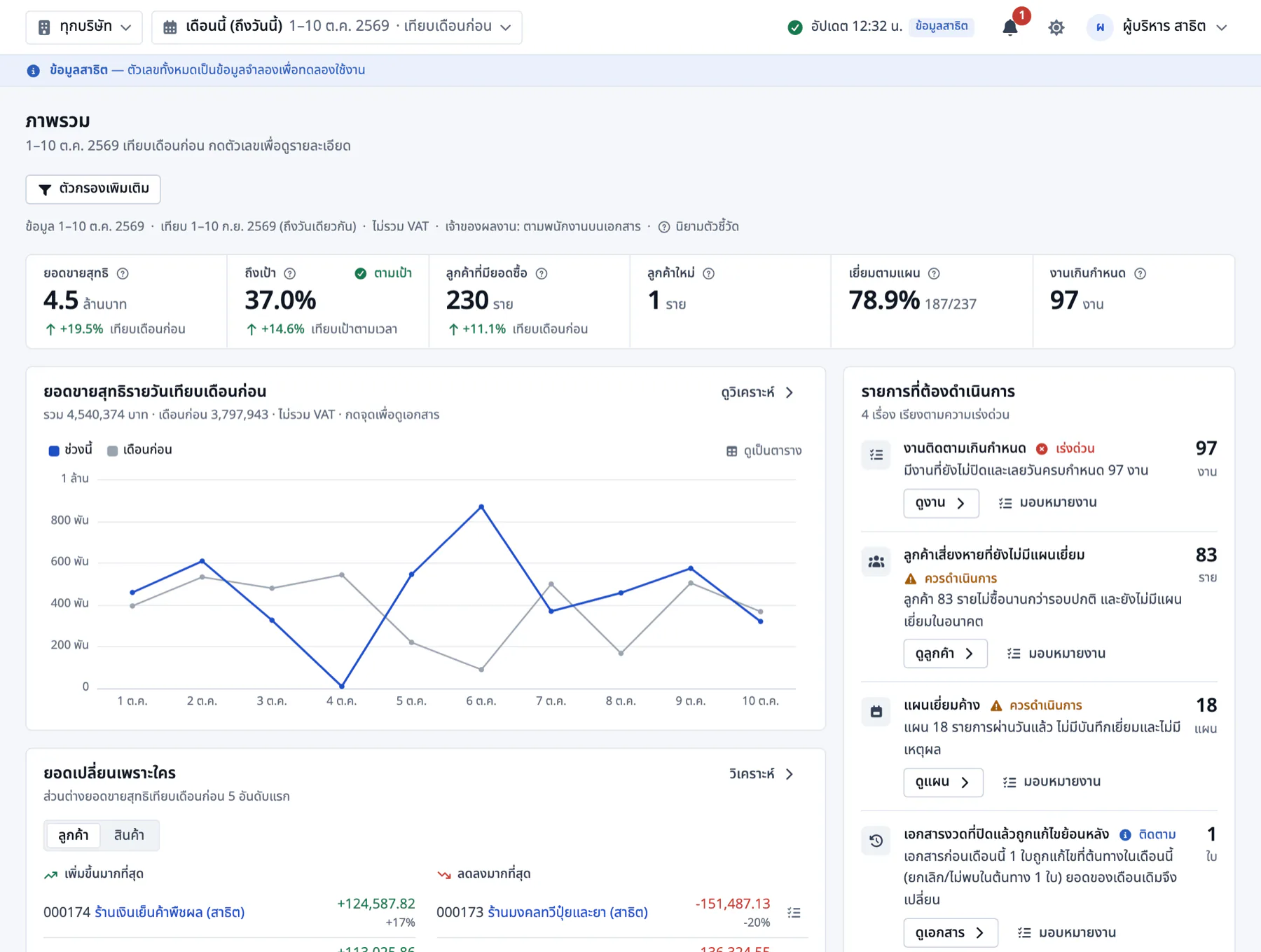This screenshot has width=1261, height=952.
Task: Click มอบหมายงาน for the retroactively edited documents item
Action: click(1067, 932)
